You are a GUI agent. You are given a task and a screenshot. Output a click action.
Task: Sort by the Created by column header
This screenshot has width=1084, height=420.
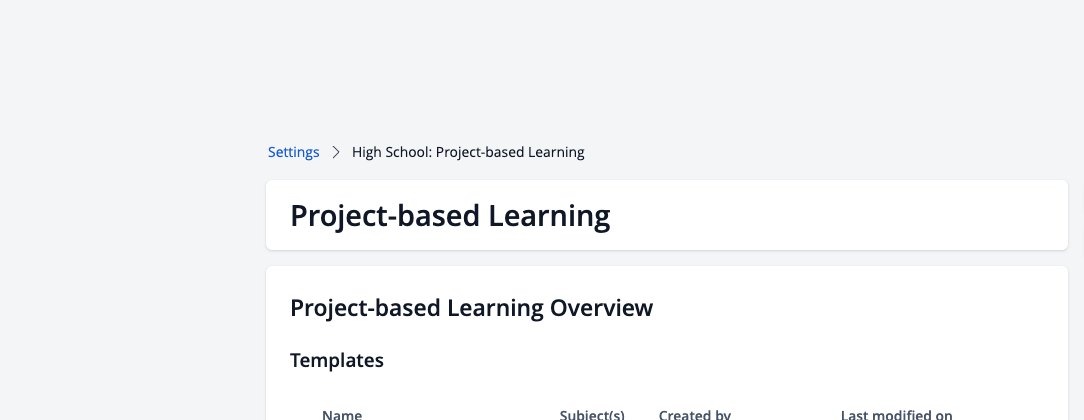(x=695, y=414)
